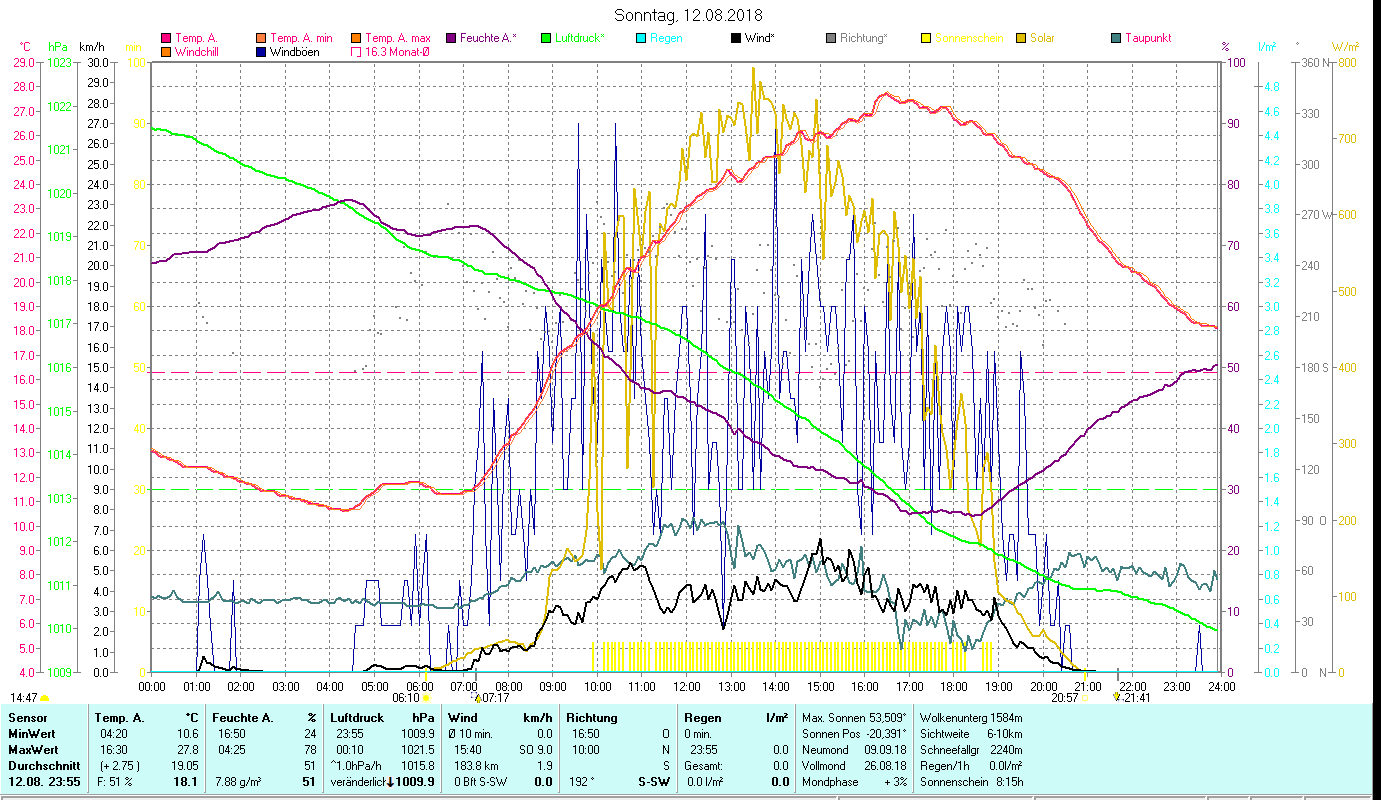Image resolution: width=1381 pixels, height=800 pixels.
Task: Click the Sensor column header in the table
Action: coord(27,718)
